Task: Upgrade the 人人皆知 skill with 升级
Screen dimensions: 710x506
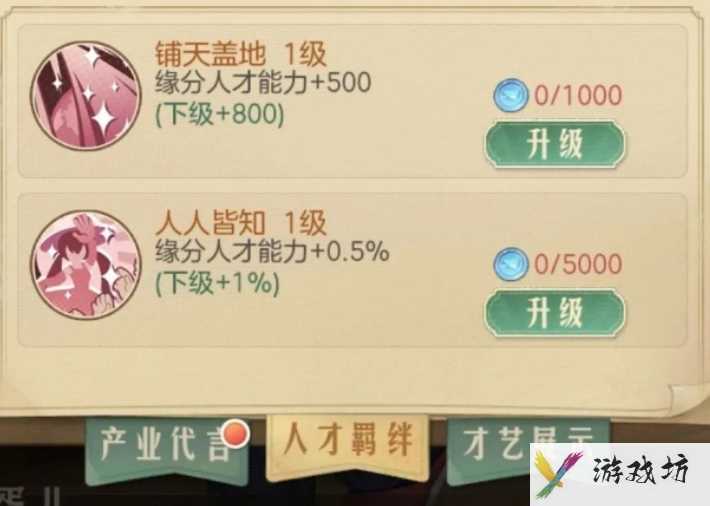Action: click(x=555, y=313)
